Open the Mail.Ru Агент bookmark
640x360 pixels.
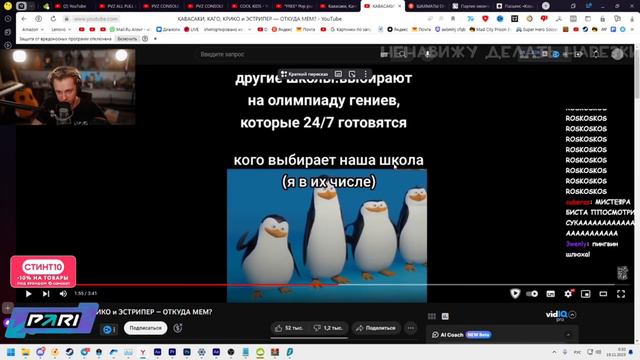point(130,29)
